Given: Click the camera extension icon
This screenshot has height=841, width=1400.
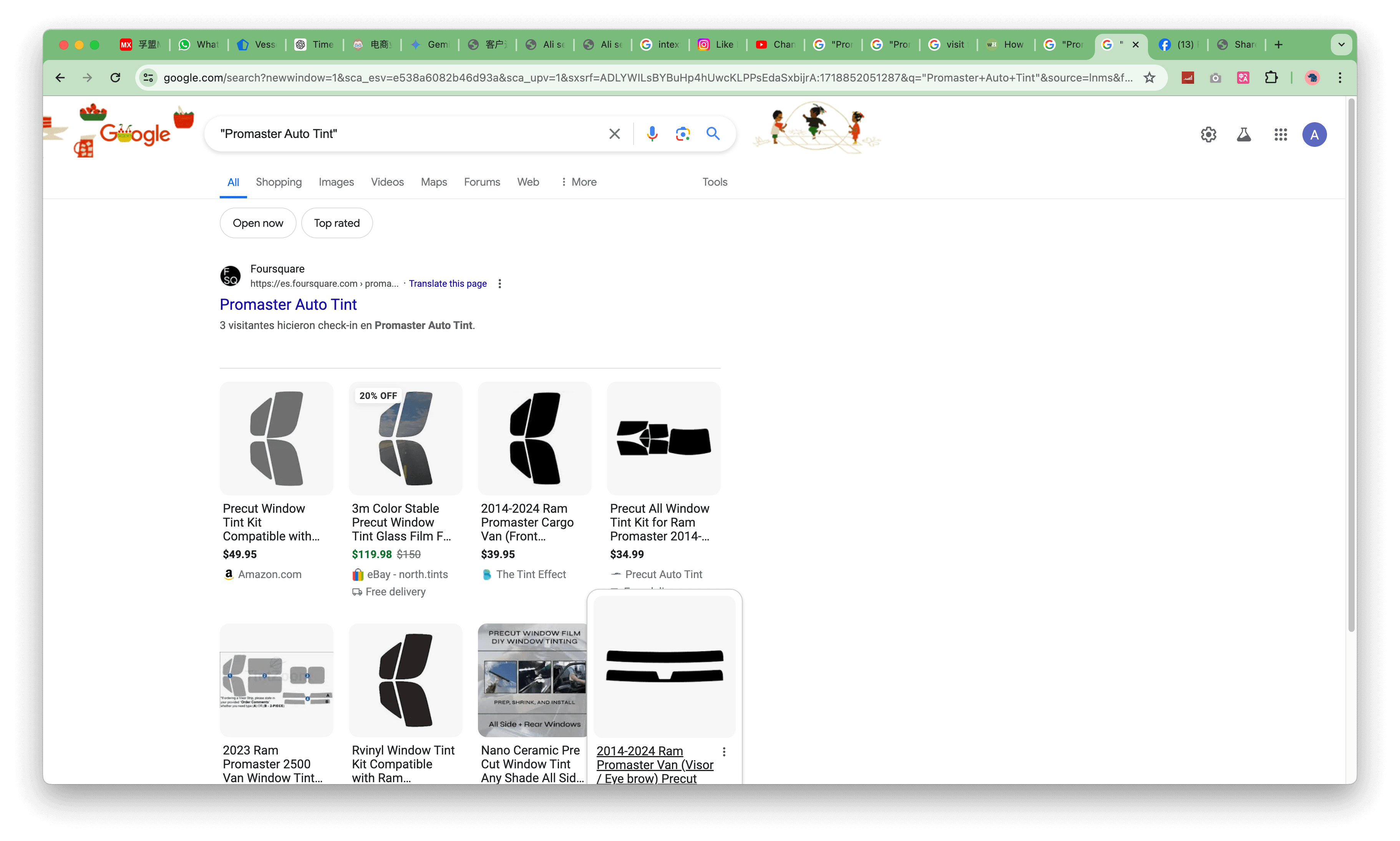Looking at the screenshot, I should (1215, 78).
